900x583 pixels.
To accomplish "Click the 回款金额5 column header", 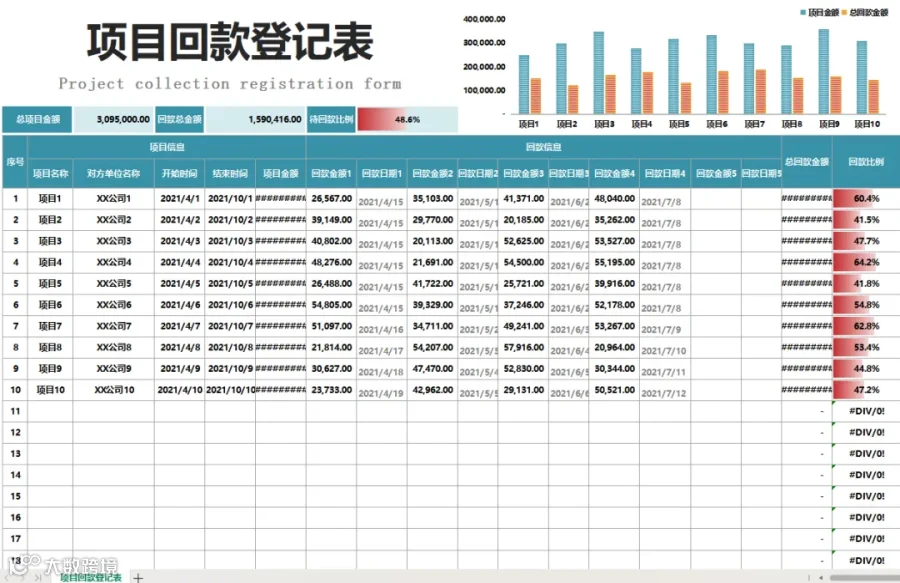I will tap(716, 173).
